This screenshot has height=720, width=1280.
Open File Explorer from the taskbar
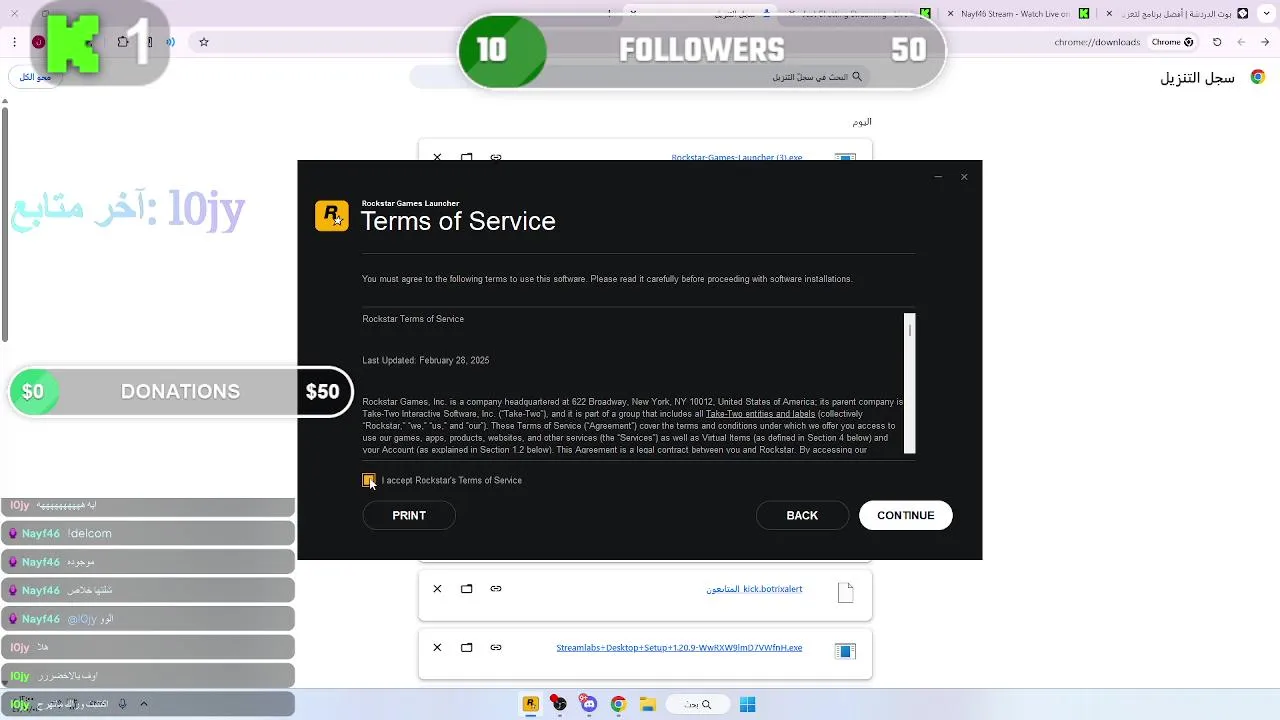point(647,704)
